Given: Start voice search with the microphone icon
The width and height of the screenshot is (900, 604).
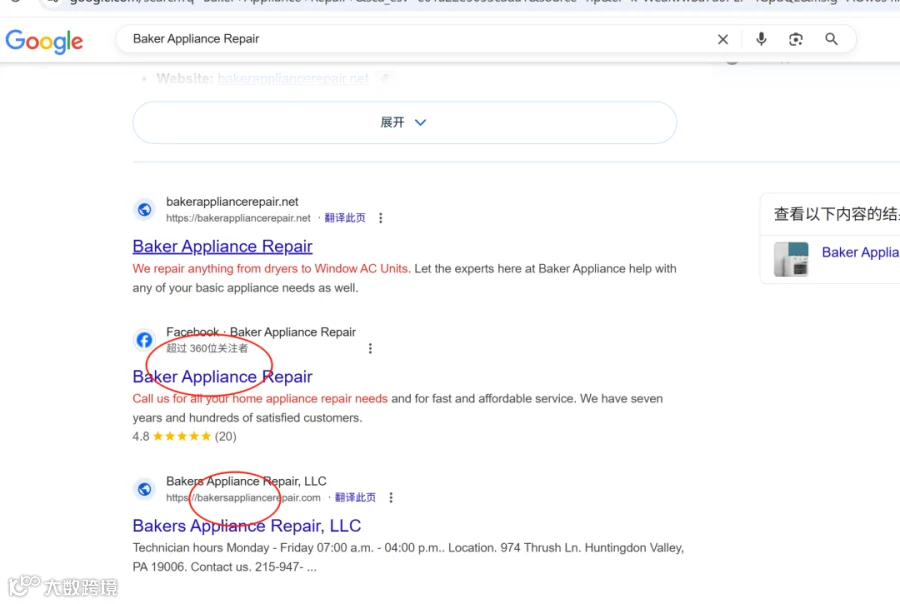Looking at the screenshot, I should [761, 39].
